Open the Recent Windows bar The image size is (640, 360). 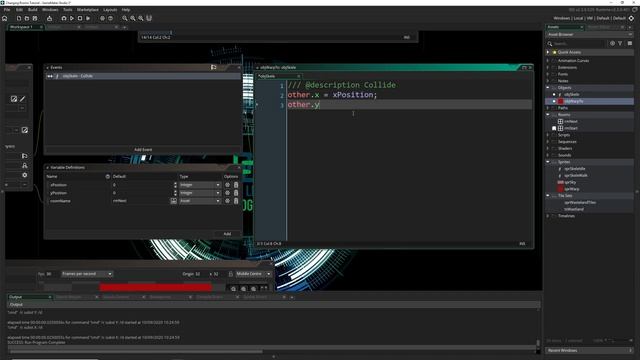pos(589,351)
